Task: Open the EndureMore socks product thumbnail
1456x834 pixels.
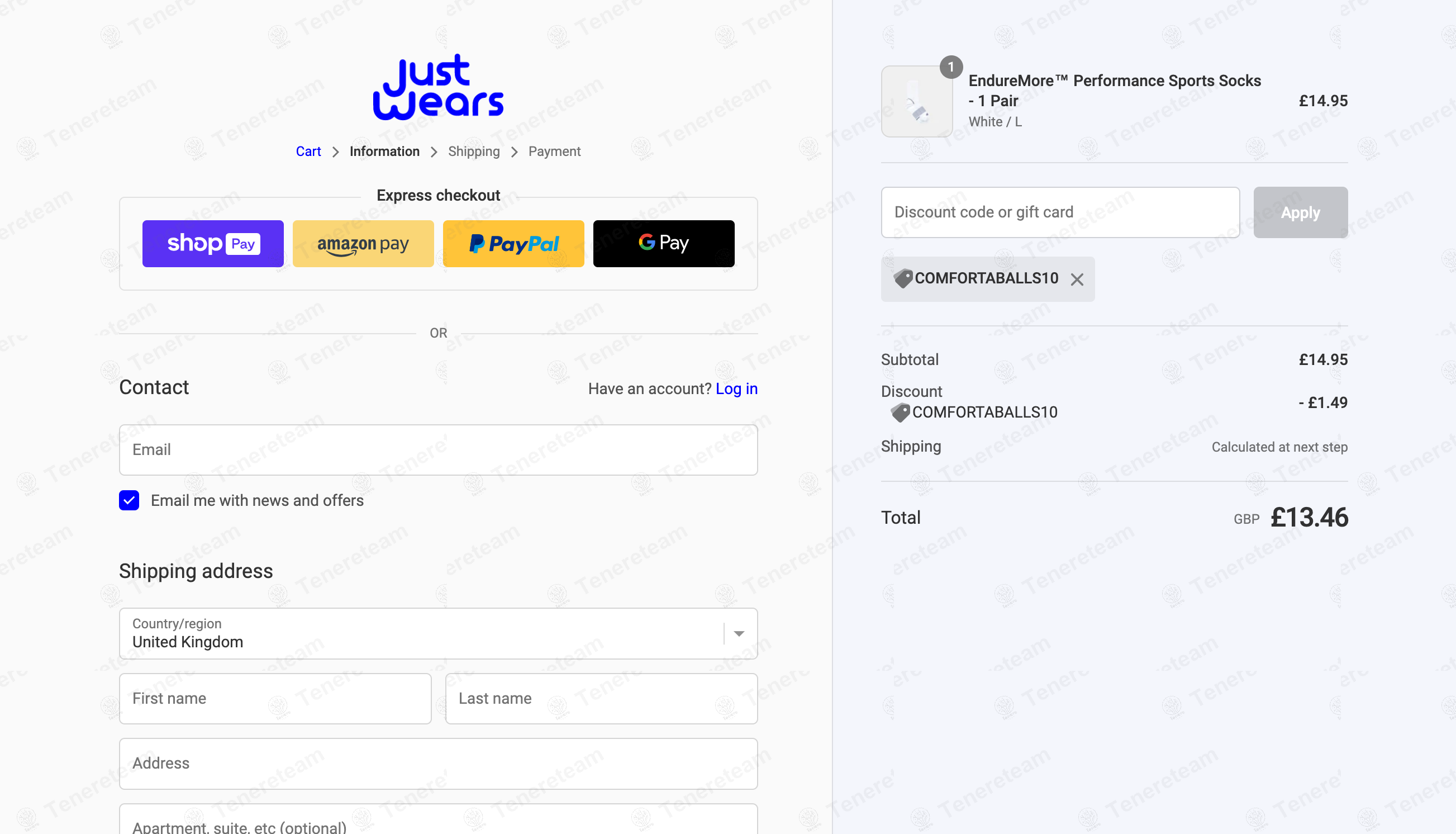Action: pos(917,101)
